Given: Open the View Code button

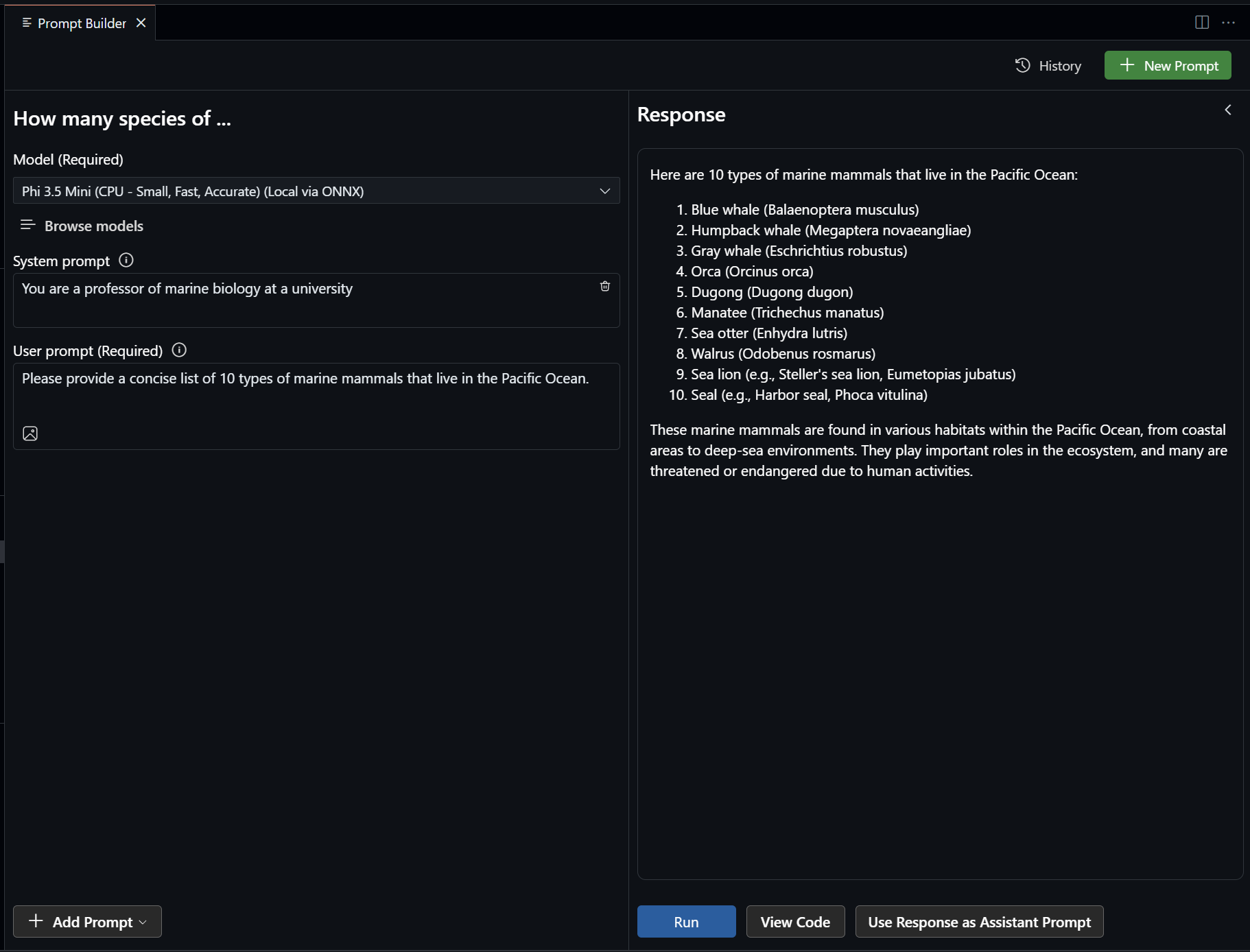Looking at the screenshot, I should (x=795, y=922).
